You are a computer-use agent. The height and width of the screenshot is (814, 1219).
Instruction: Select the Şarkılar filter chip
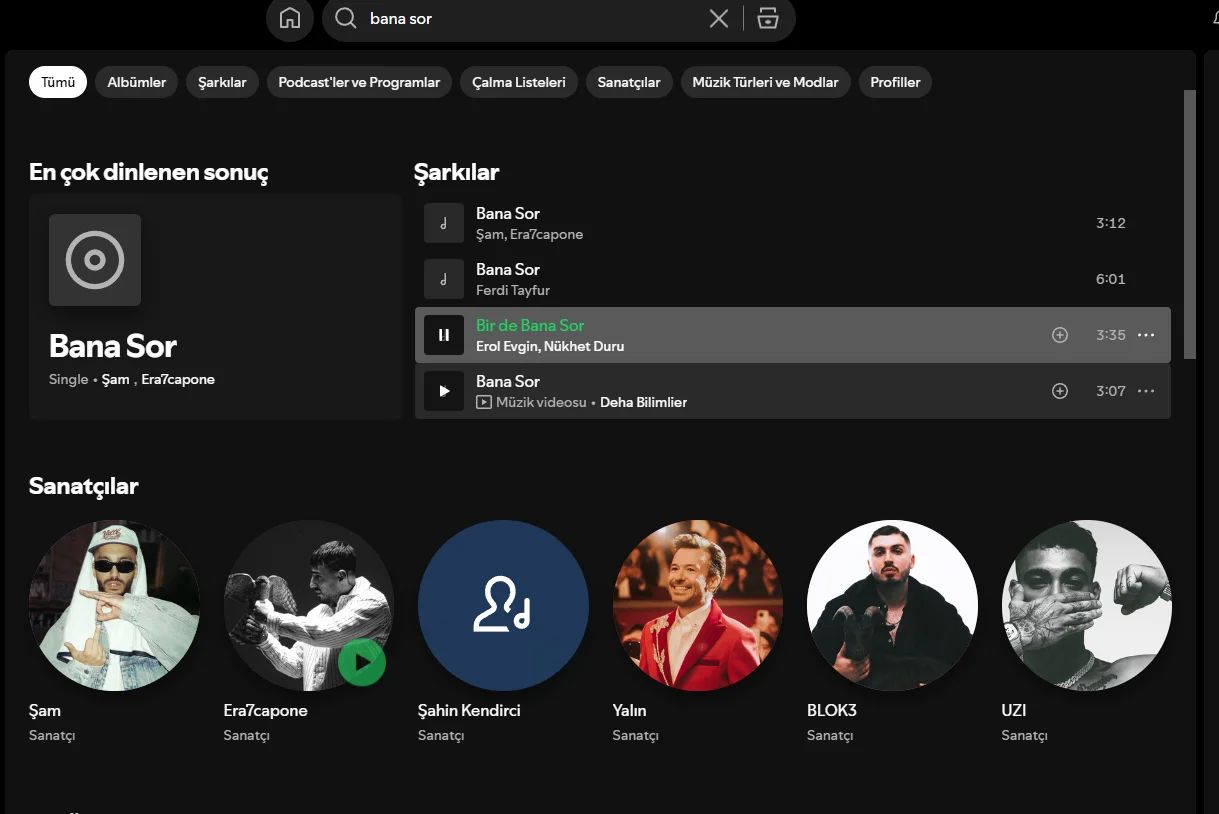tap(222, 82)
